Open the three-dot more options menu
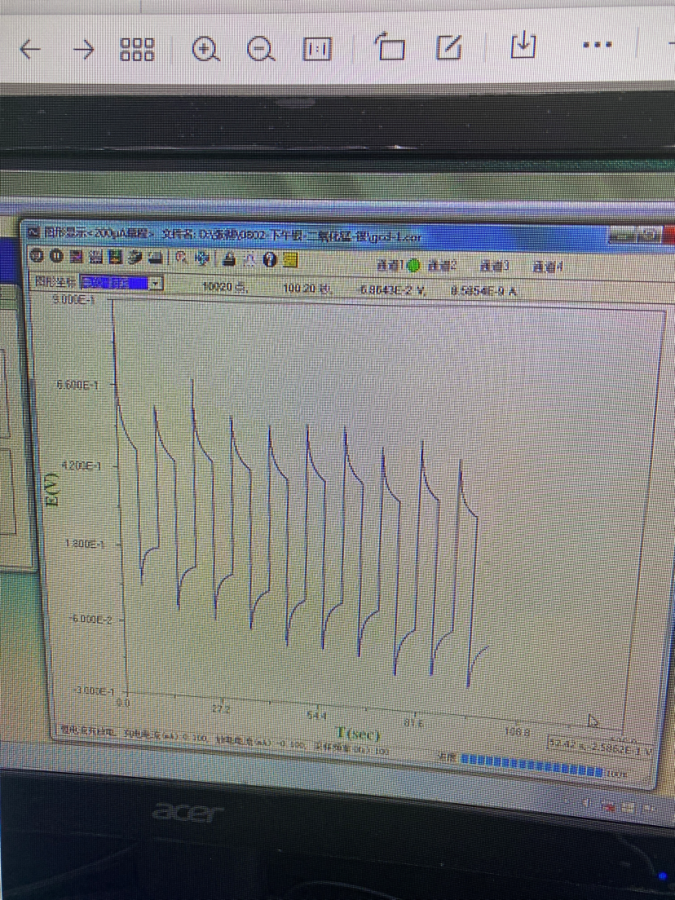Image resolution: width=675 pixels, height=900 pixels. pyautogui.click(x=596, y=45)
